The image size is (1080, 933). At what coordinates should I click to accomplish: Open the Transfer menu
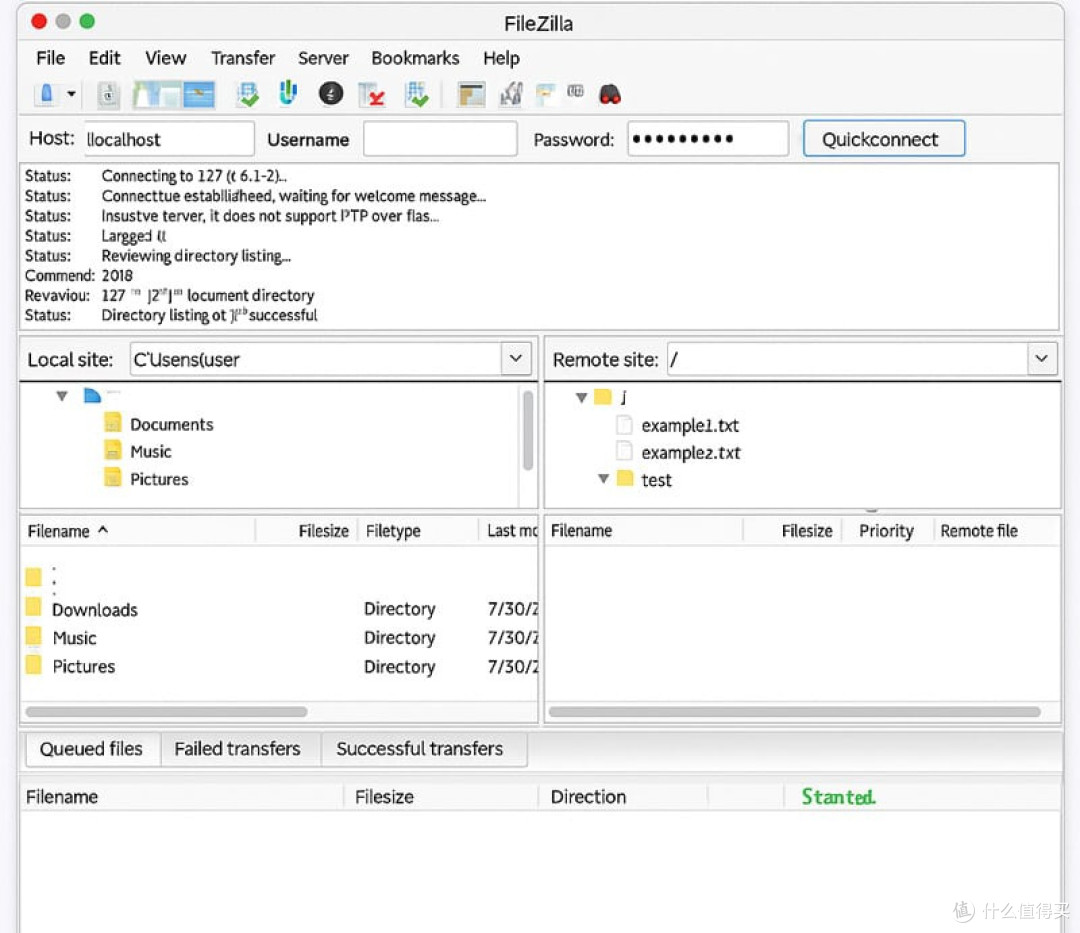click(243, 58)
